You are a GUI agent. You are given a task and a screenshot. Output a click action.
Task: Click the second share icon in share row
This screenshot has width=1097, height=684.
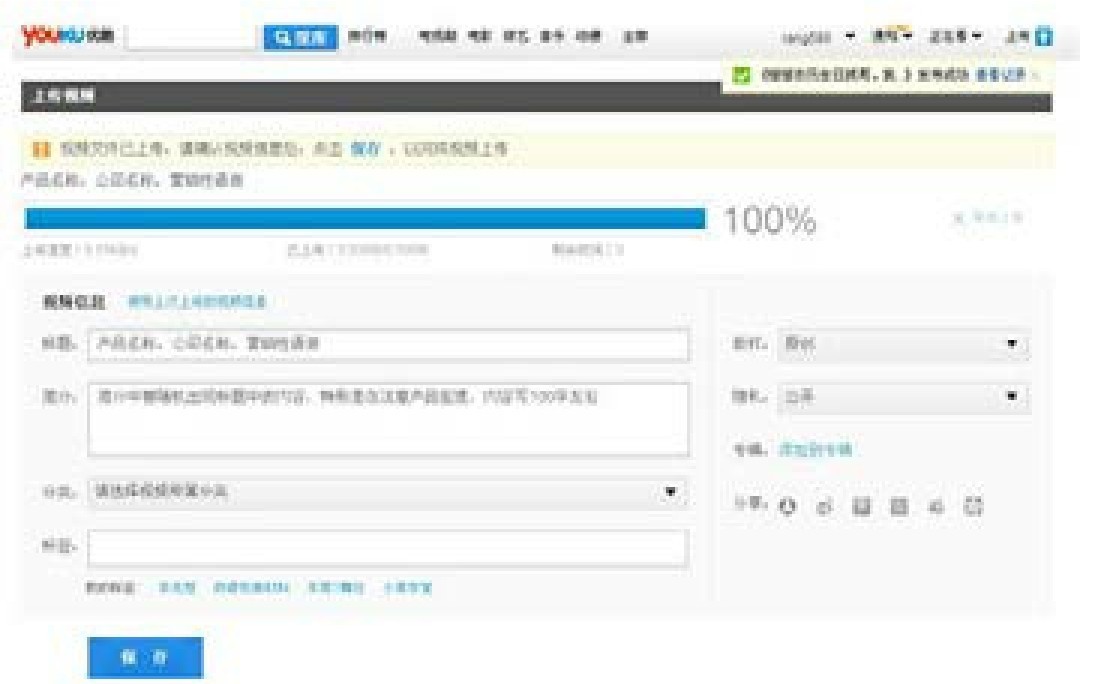824,507
